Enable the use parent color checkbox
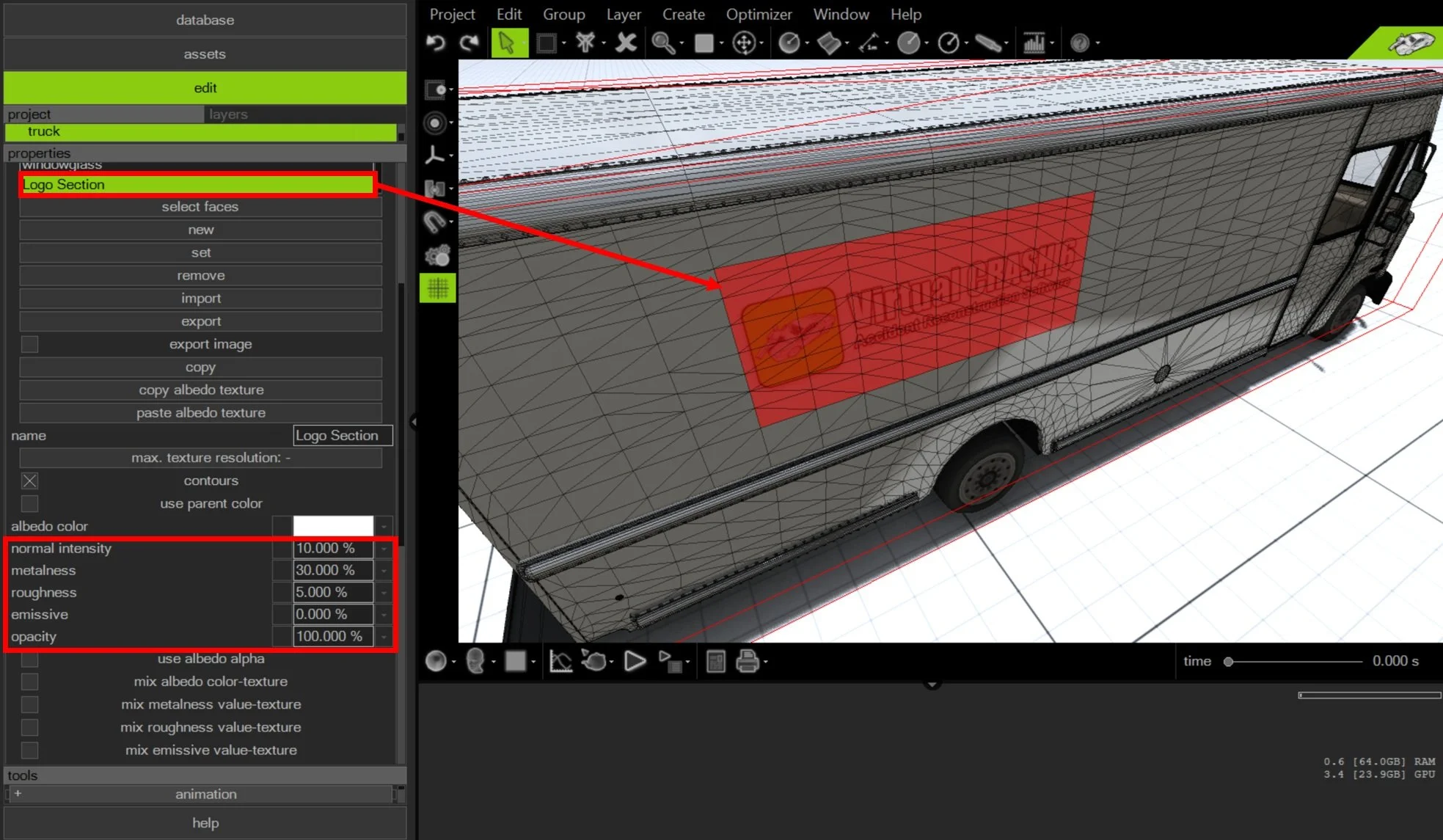This screenshot has width=1443, height=840. tap(29, 504)
